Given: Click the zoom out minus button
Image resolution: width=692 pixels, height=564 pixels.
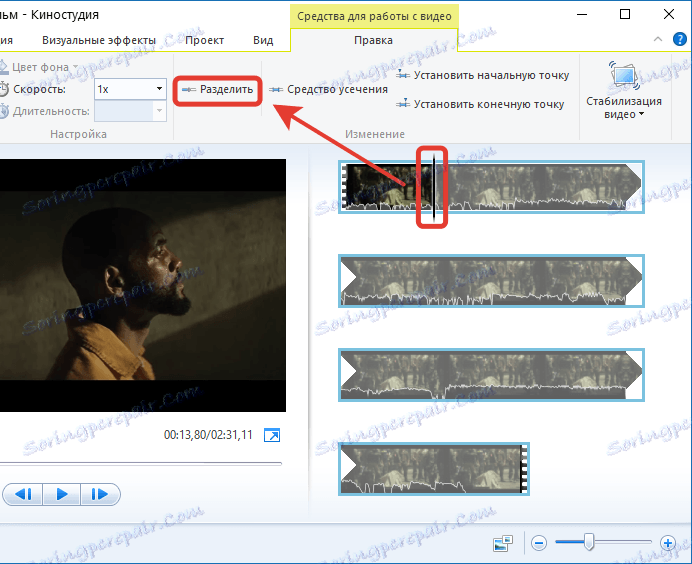Looking at the screenshot, I should (x=539, y=543).
